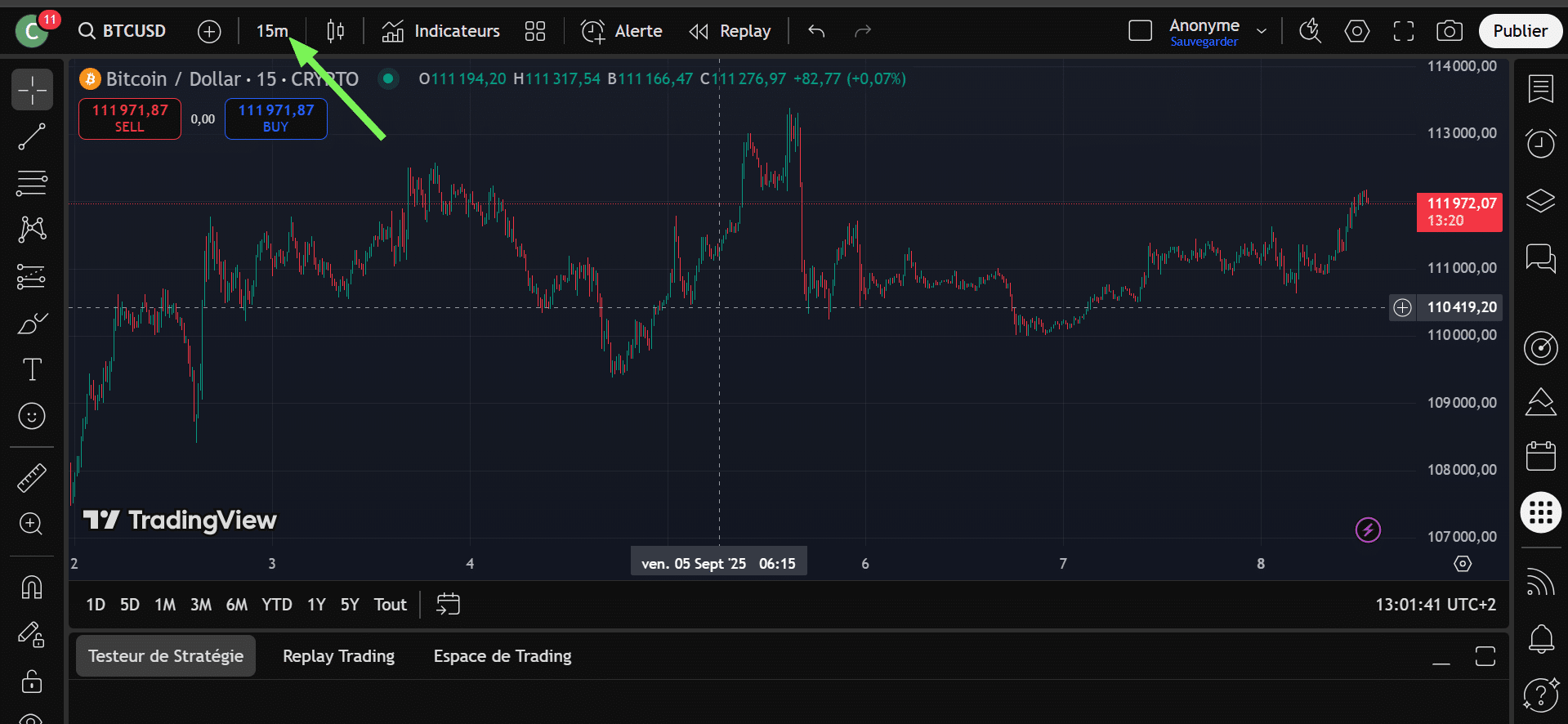The image size is (1568, 724).
Task: Open the Fibonacci retracement tool
Action: 32,183
